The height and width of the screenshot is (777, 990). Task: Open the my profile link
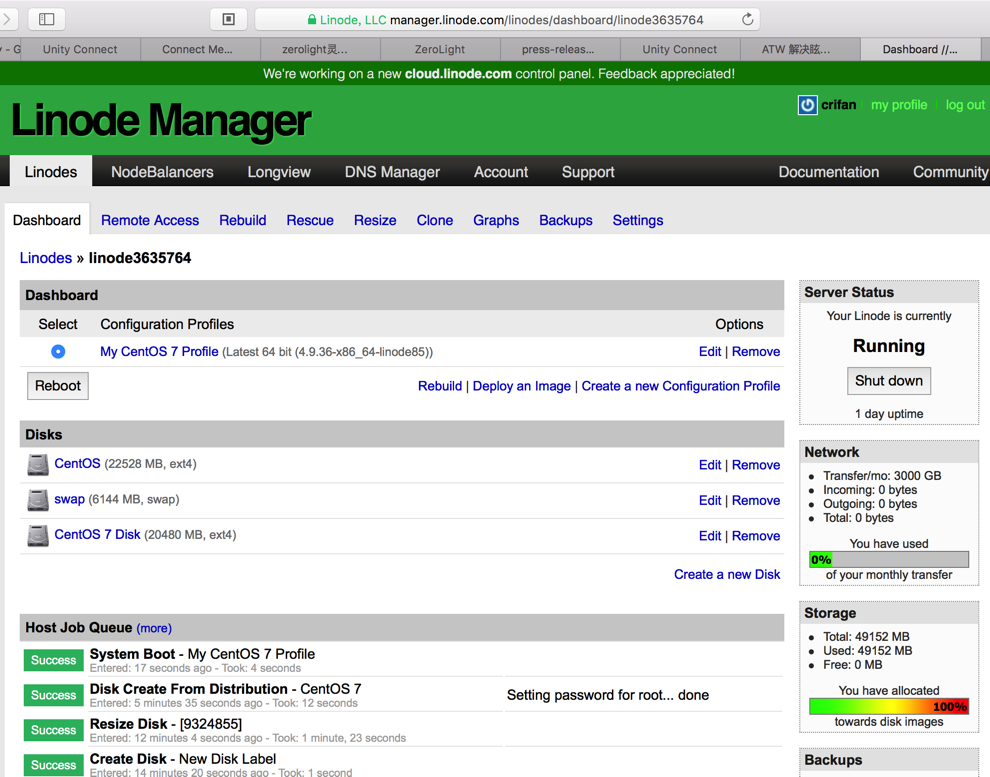[899, 105]
